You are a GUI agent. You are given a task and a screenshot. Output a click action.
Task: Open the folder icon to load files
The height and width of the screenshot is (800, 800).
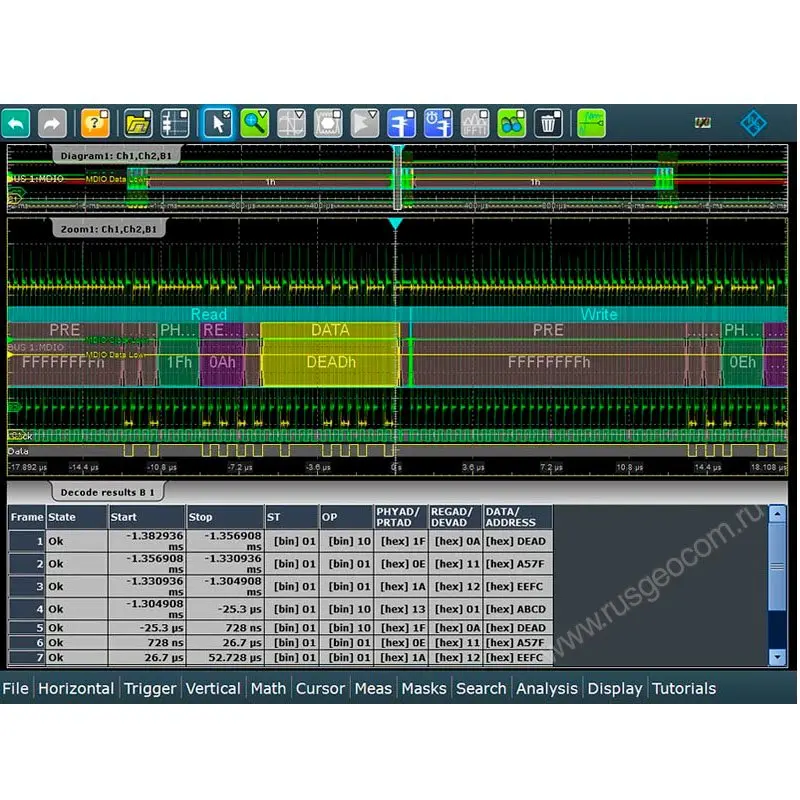(x=138, y=123)
